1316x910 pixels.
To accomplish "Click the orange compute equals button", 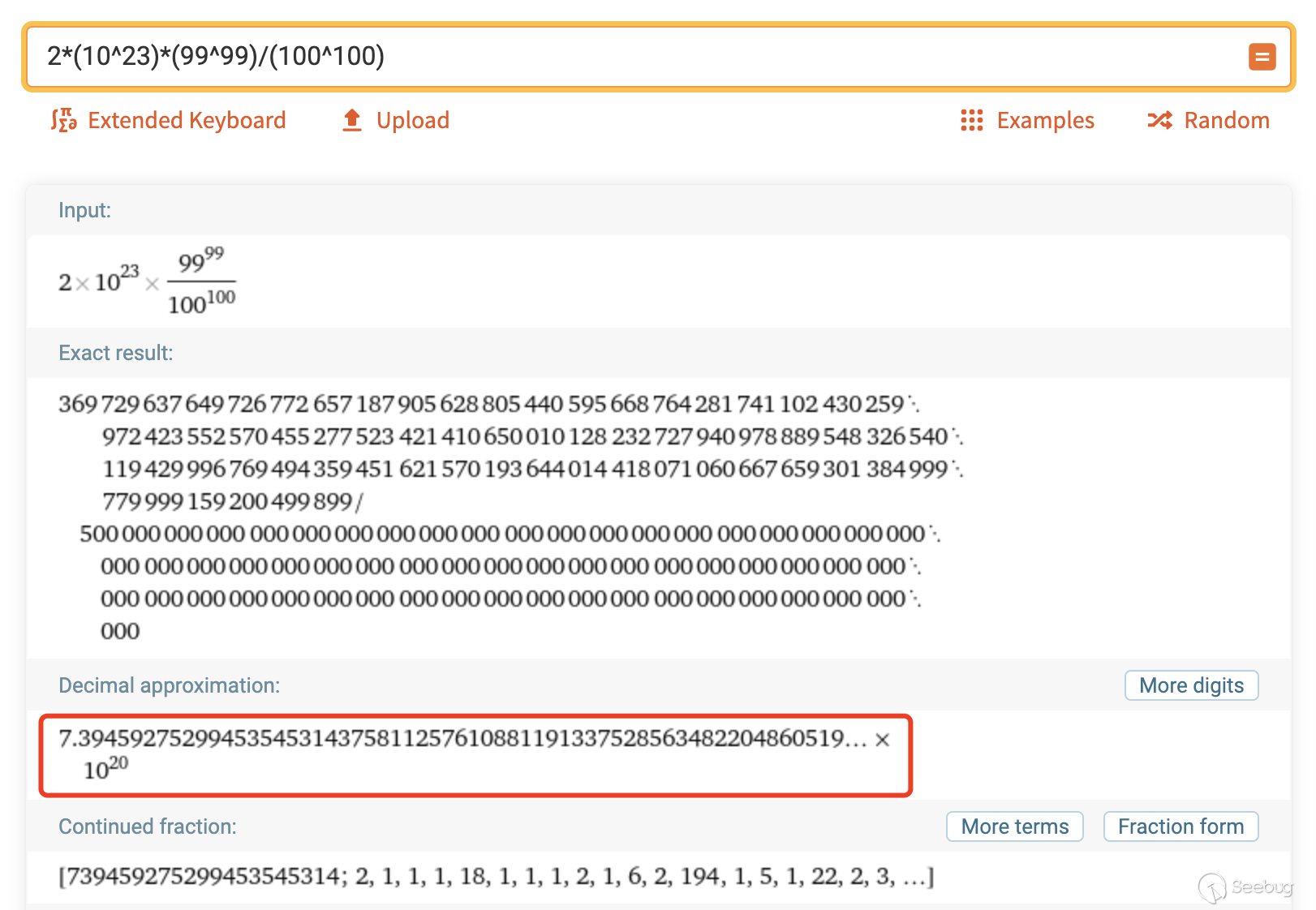I will pos(1262,57).
